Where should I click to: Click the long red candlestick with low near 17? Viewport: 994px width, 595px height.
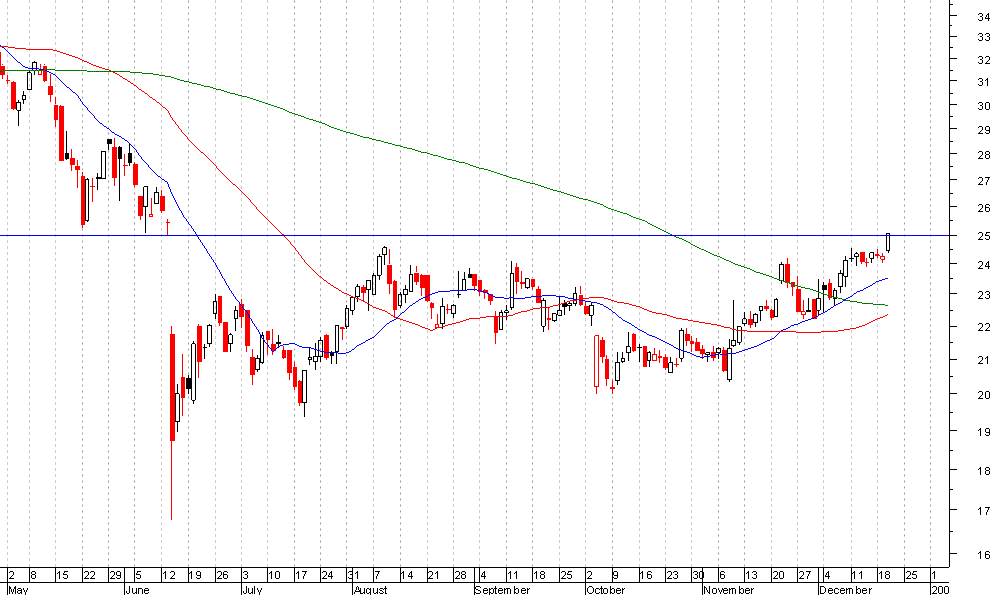pos(172,423)
